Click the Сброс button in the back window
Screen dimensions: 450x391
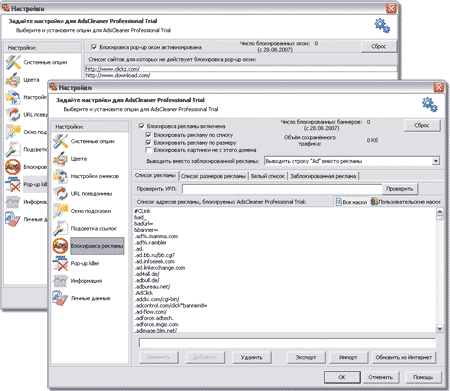pyautogui.click(x=379, y=46)
